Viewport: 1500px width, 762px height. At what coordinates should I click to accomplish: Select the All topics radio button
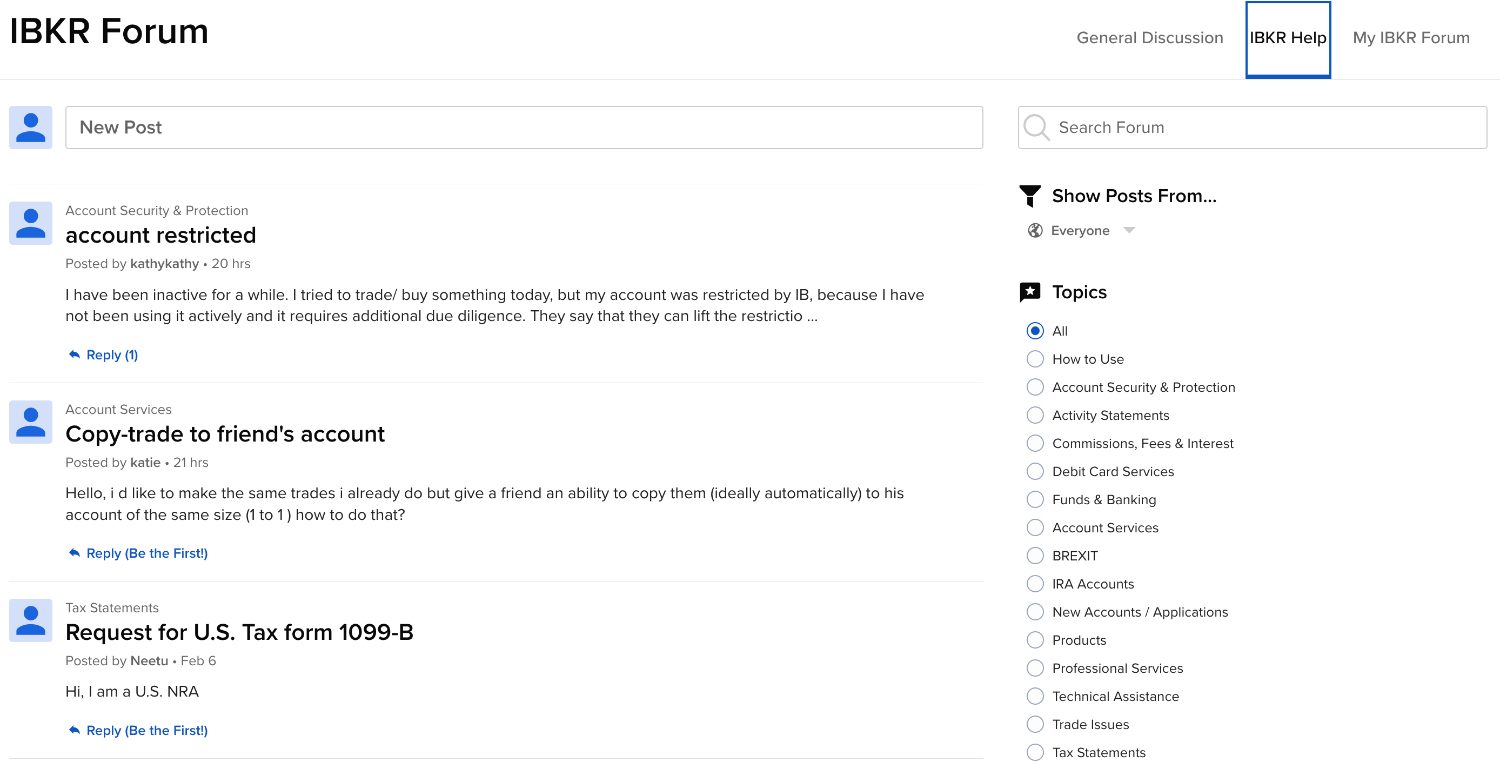pyautogui.click(x=1035, y=331)
